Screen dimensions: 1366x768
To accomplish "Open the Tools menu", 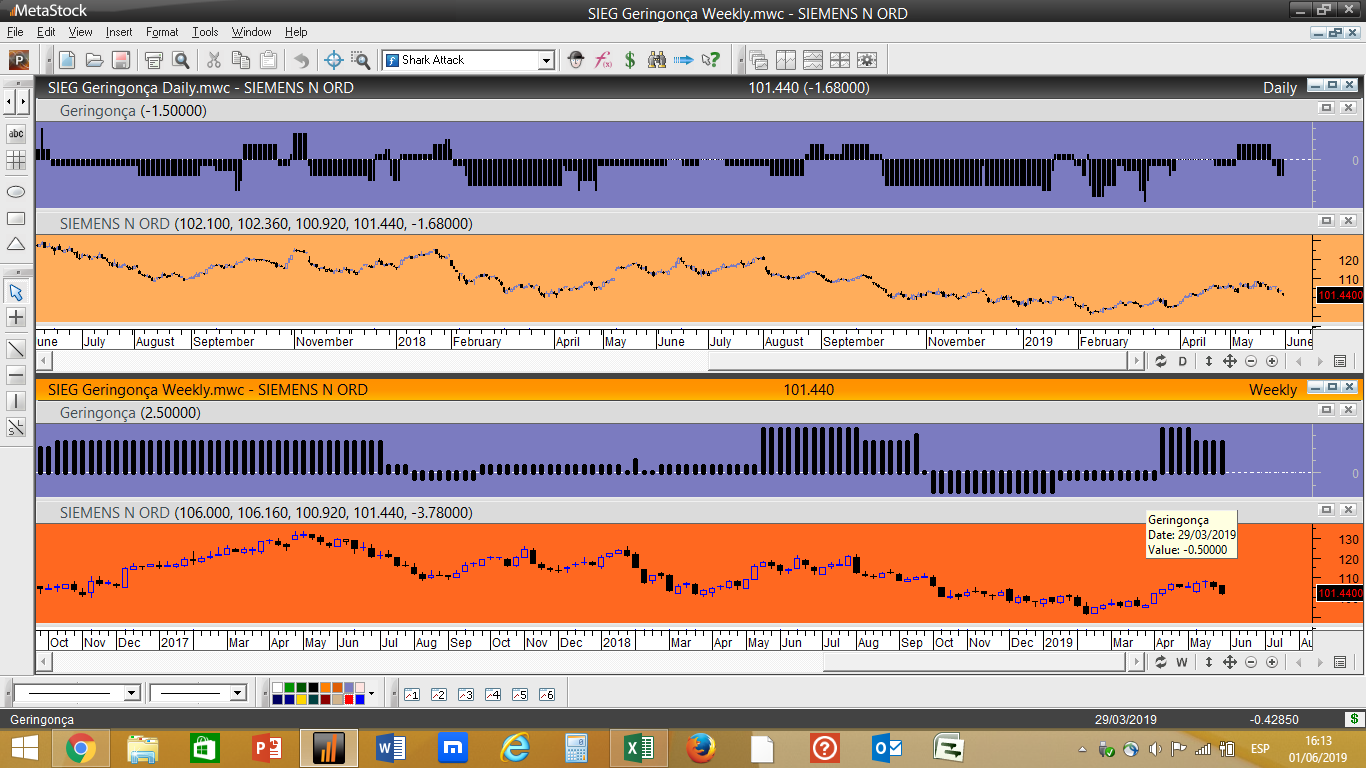I will point(205,32).
